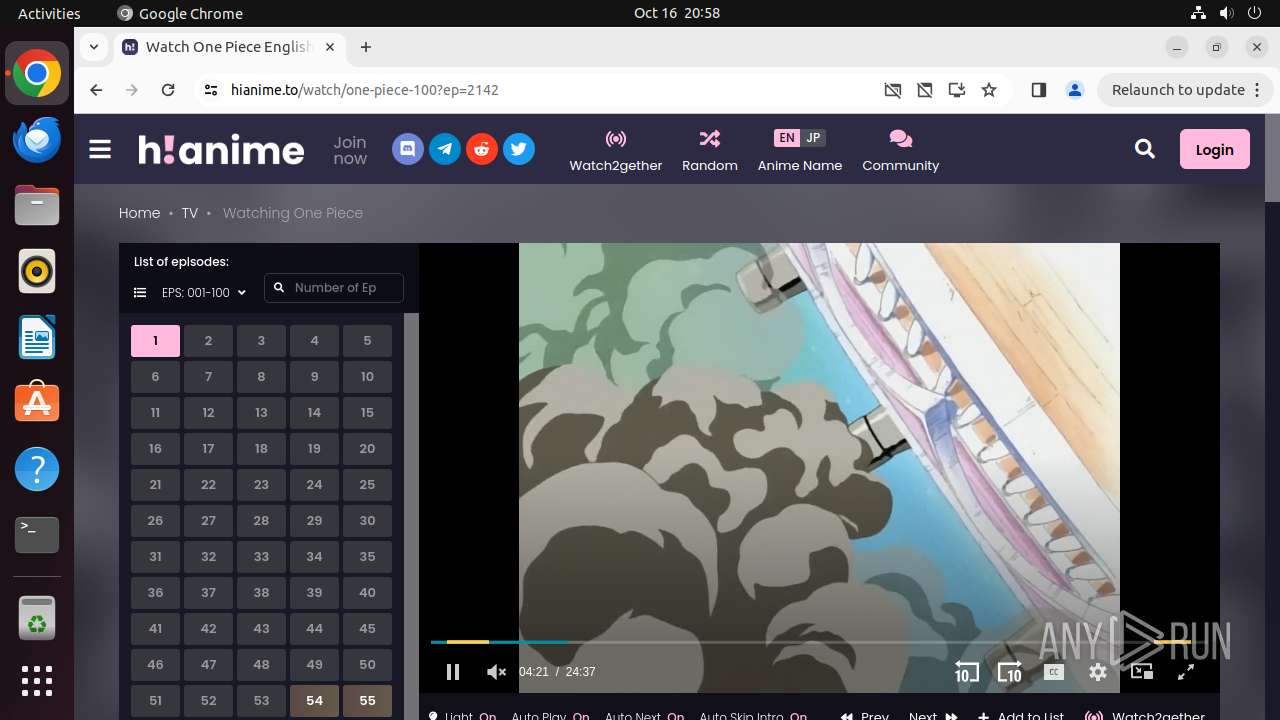This screenshot has width=1280, height=720.
Task: Unmute the video player
Action: tap(496, 672)
